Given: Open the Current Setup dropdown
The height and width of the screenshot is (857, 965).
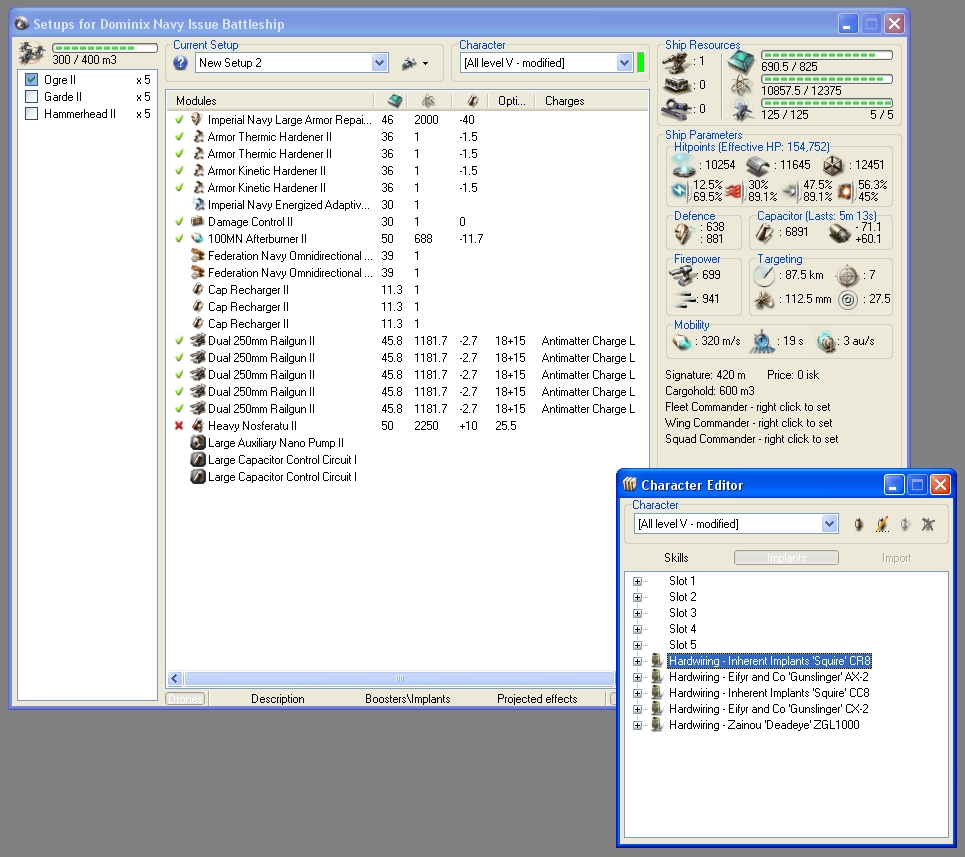Looking at the screenshot, I should click(379, 63).
